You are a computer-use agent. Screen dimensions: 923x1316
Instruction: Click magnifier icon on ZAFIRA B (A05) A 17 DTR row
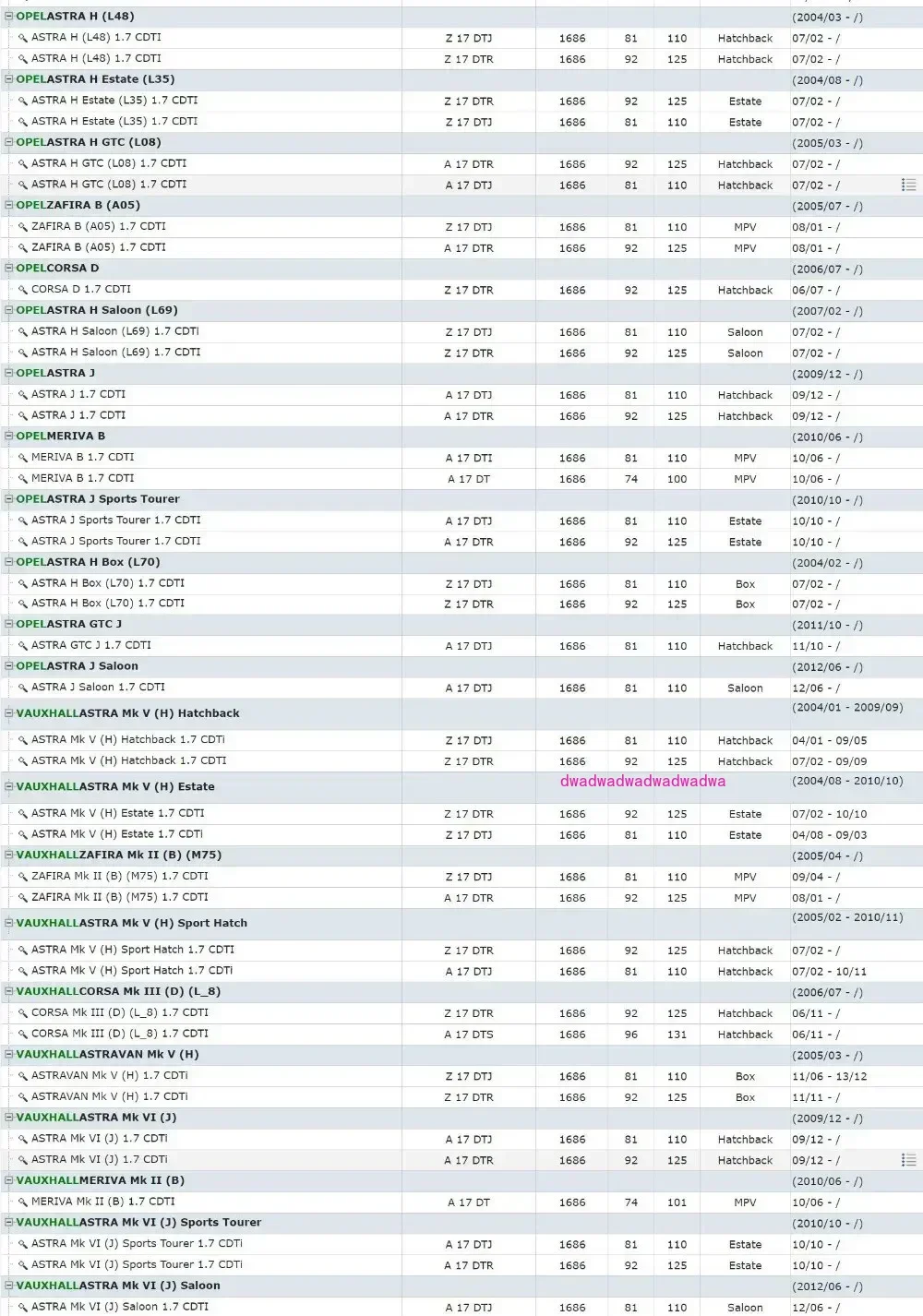pyautogui.click(x=23, y=247)
